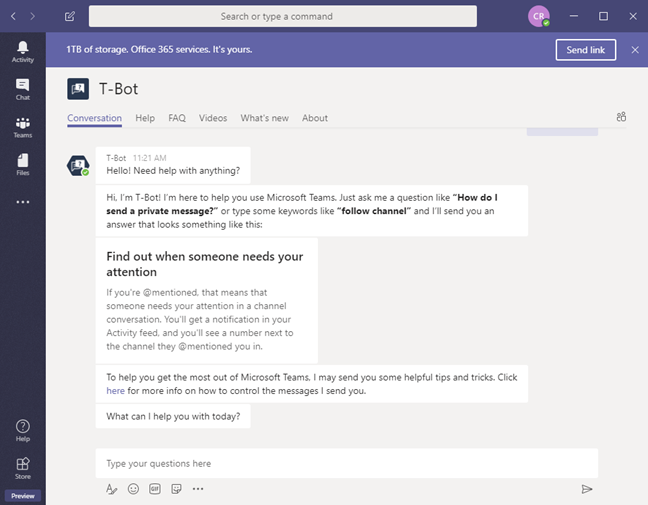Screen dimensions: 648x505
Task: Follow the 'here' link for more info
Action: pos(115,391)
